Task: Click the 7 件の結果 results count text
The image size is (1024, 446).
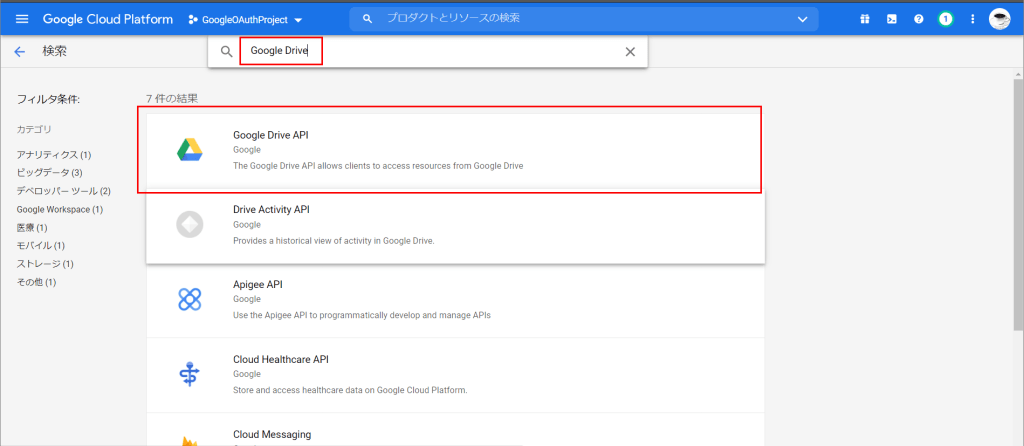Action: click(172, 99)
